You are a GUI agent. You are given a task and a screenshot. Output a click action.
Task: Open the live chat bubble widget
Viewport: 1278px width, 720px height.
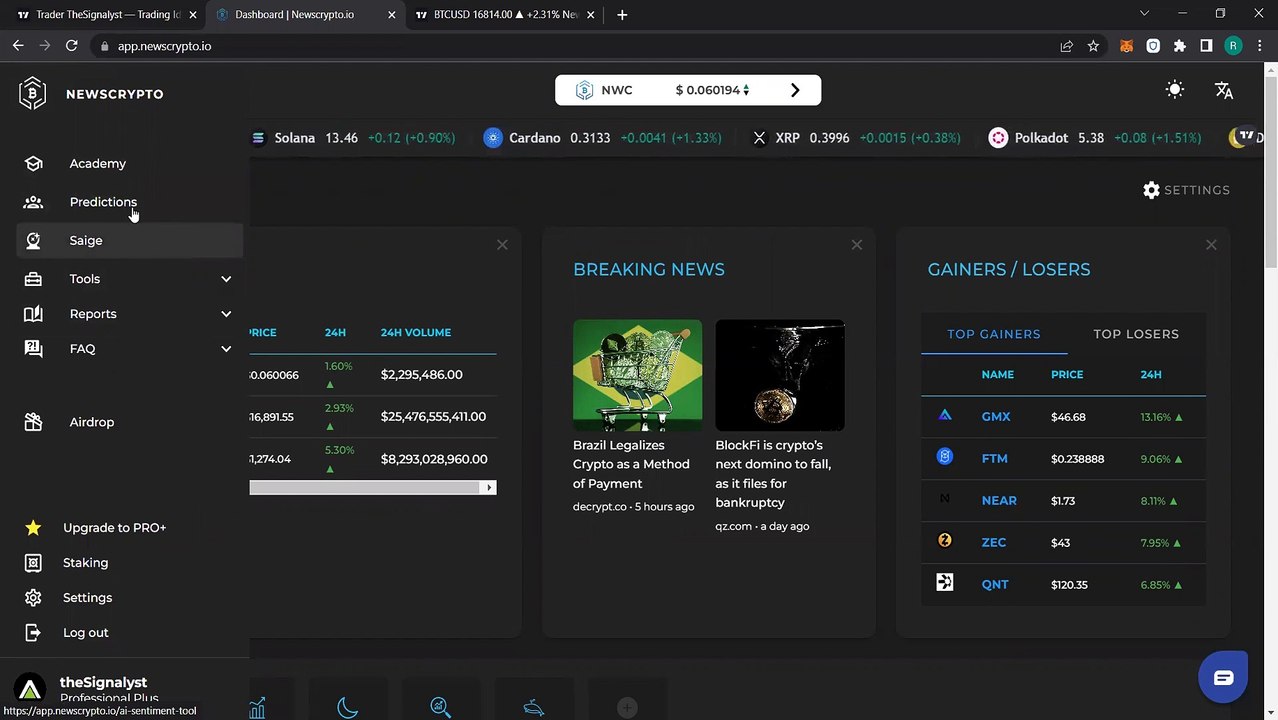(1223, 678)
